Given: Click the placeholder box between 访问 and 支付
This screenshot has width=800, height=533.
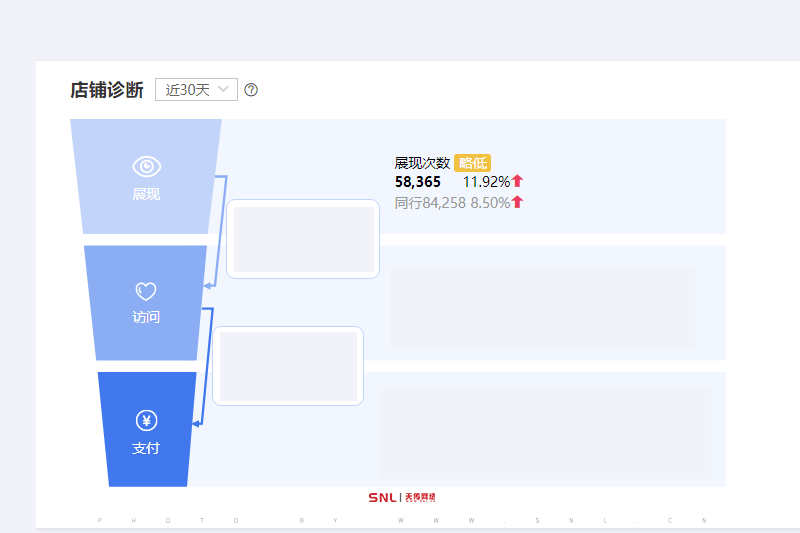Looking at the screenshot, I should pyautogui.click(x=288, y=366).
